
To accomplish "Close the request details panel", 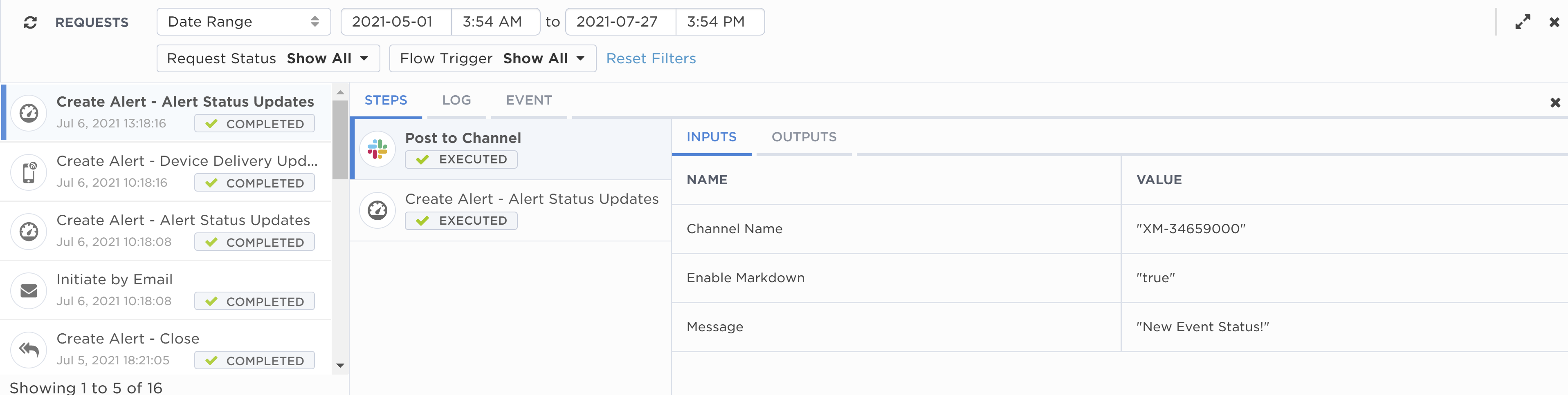I will 1555,103.
